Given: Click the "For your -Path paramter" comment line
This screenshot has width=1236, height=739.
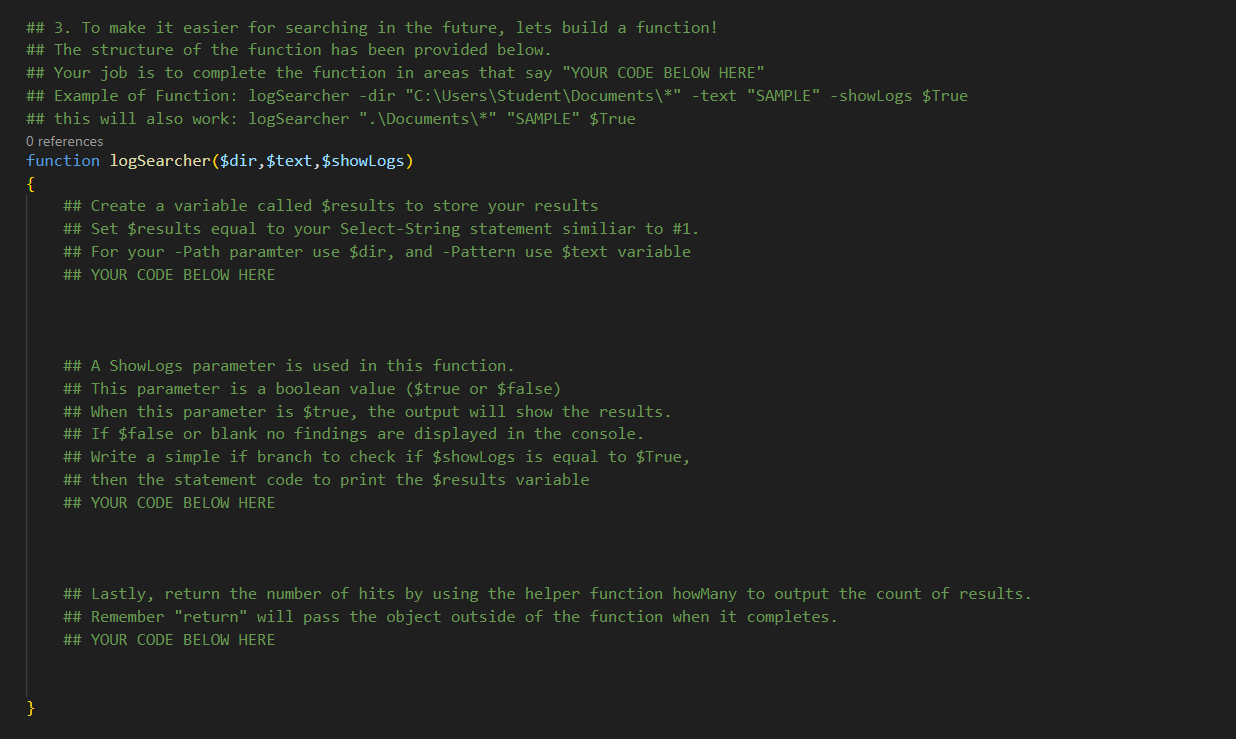Looking at the screenshot, I should [377, 252].
